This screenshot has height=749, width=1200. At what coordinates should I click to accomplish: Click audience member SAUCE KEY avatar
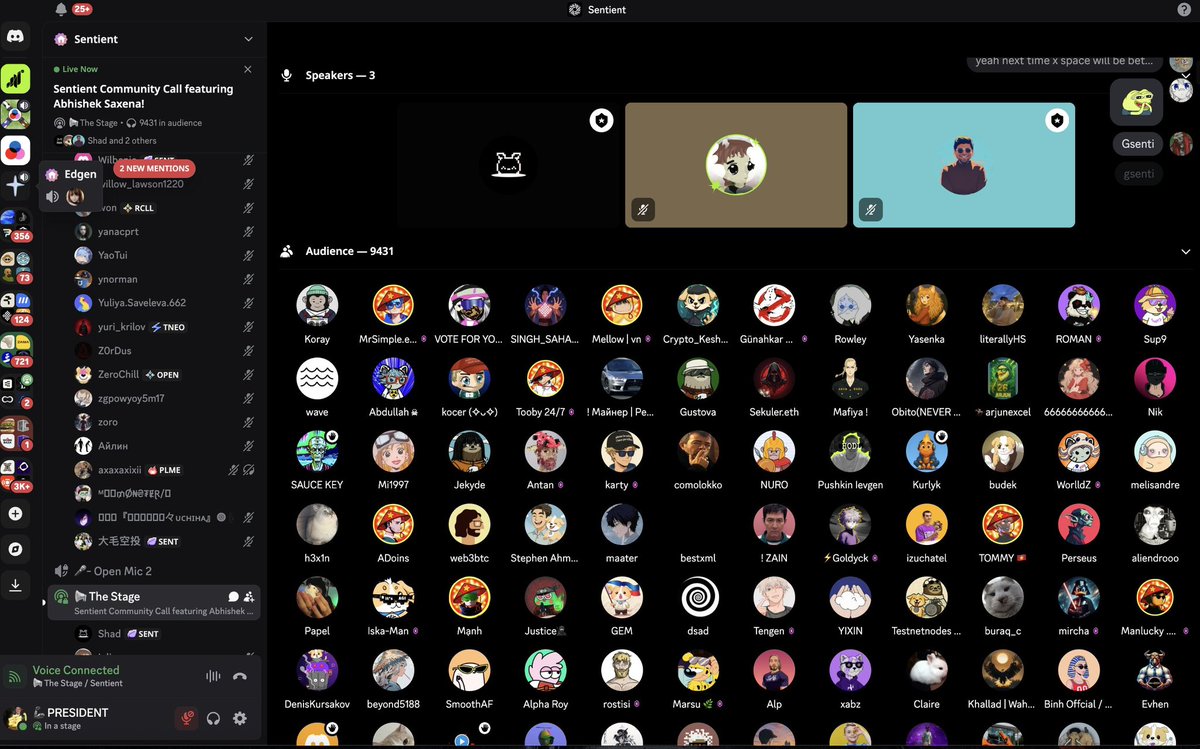[x=317, y=451]
